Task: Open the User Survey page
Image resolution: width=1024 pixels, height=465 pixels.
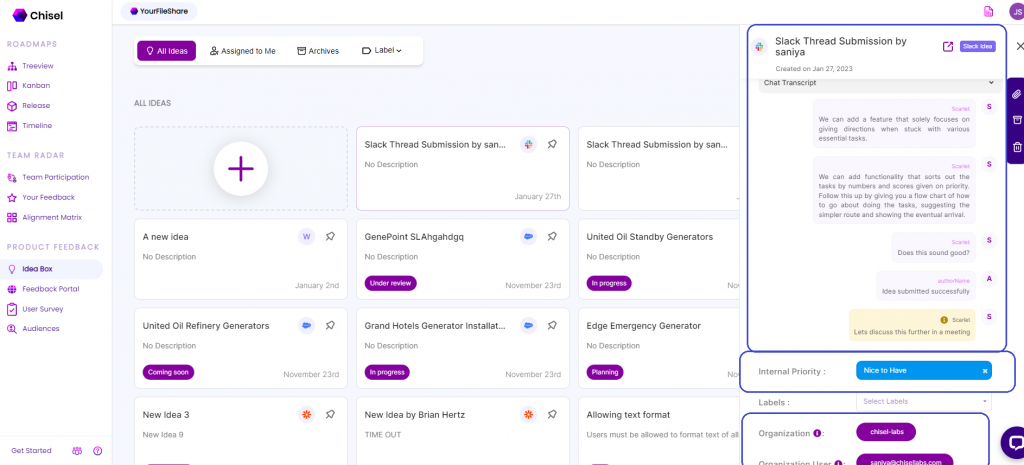Action: (x=42, y=309)
